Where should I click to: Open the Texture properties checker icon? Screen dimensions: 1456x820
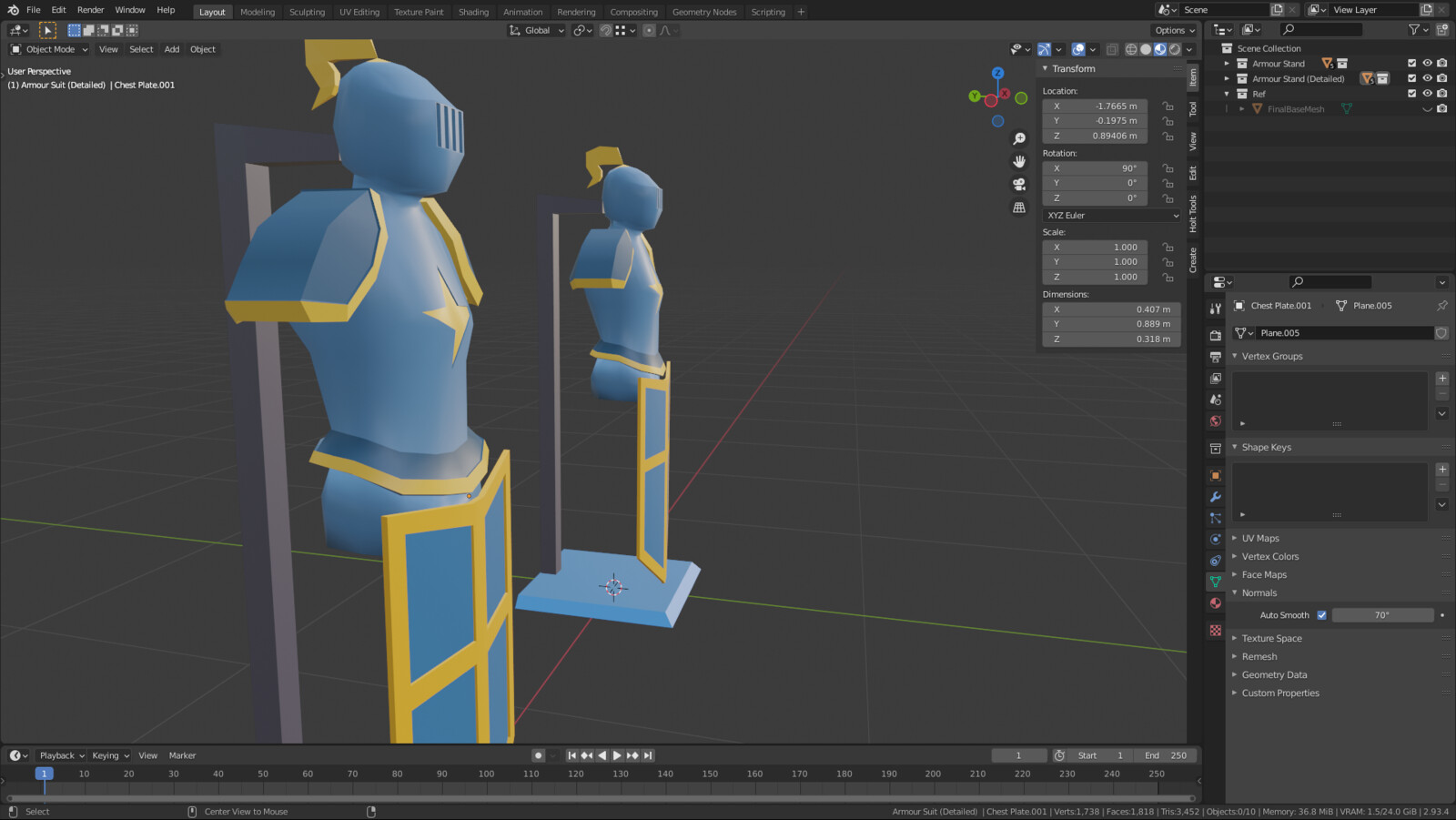click(x=1215, y=630)
